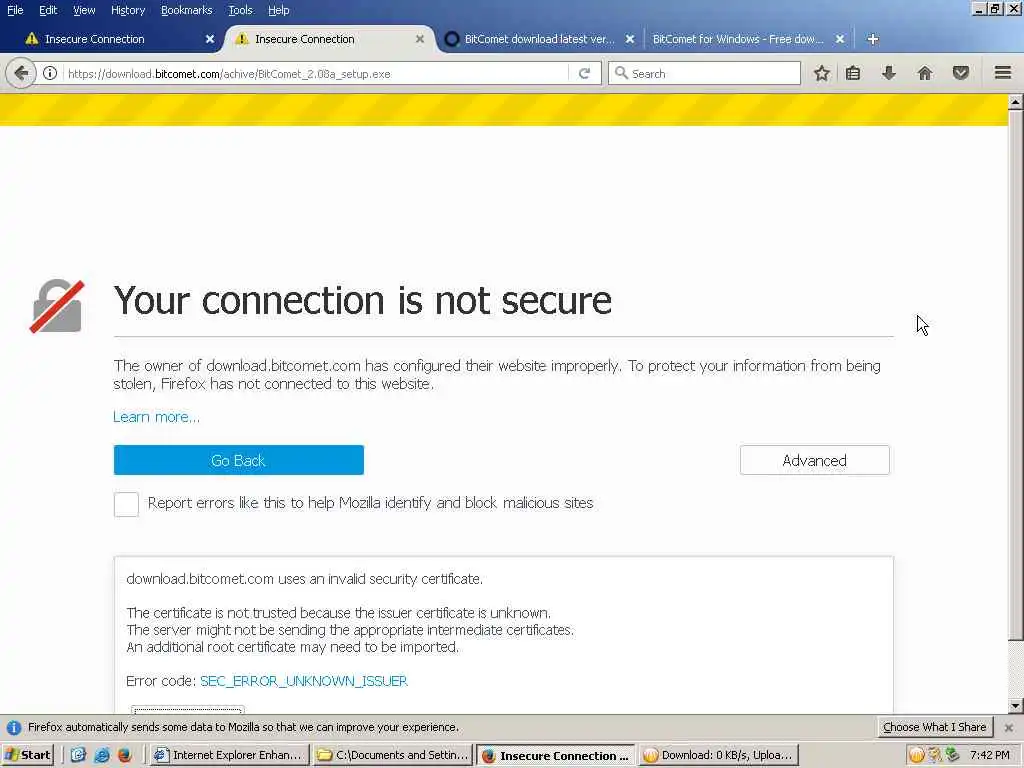Go to home page via house icon
The height and width of the screenshot is (768, 1024).
coord(925,73)
